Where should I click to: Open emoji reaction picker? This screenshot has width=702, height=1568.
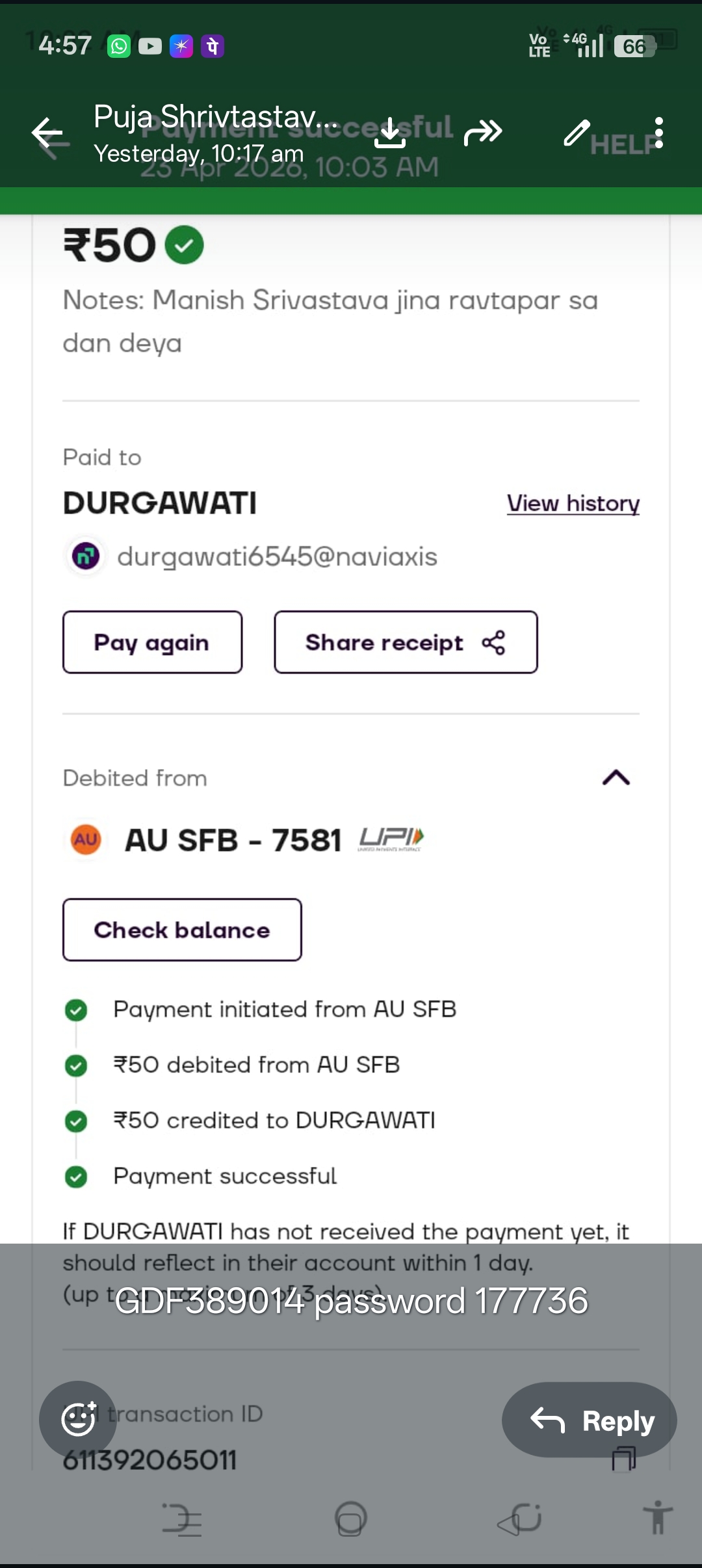tap(78, 1419)
